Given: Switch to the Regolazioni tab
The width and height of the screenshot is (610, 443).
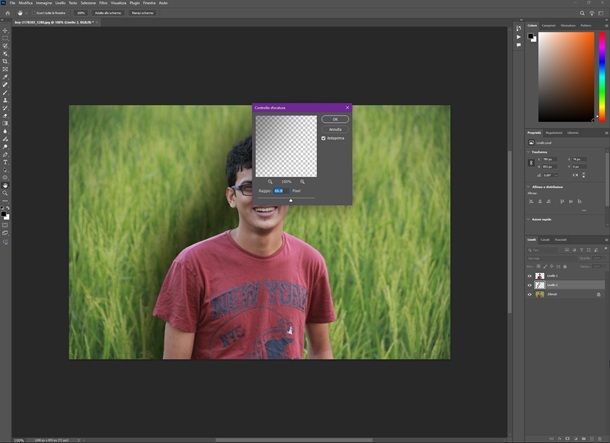Looking at the screenshot, I should (x=554, y=133).
